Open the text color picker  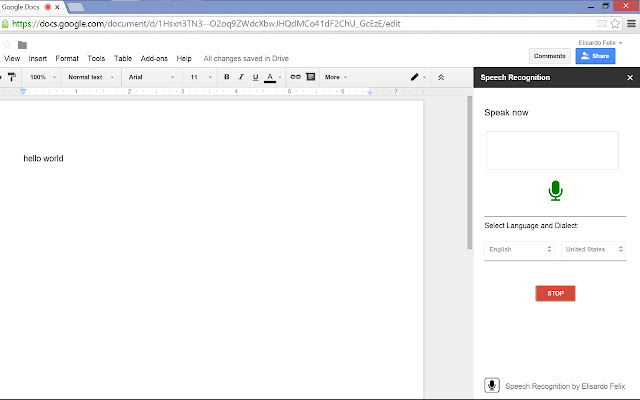click(x=272, y=77)
